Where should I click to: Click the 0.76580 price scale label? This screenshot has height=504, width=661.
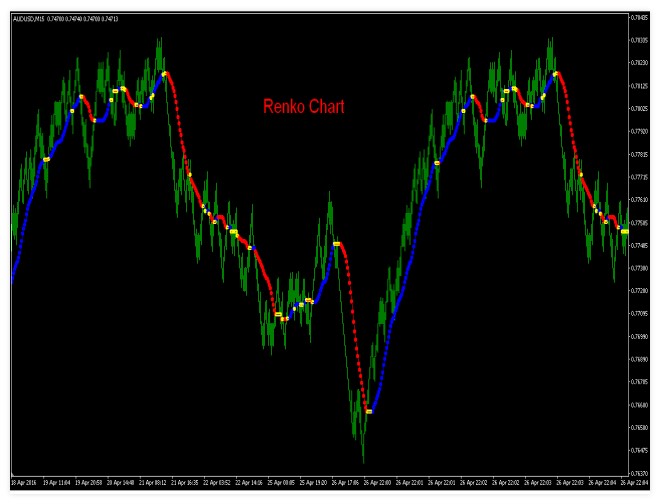click(x=640, y=428)
